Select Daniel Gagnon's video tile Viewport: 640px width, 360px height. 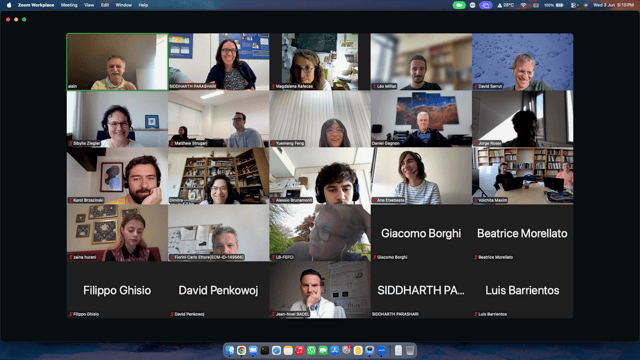421,119
